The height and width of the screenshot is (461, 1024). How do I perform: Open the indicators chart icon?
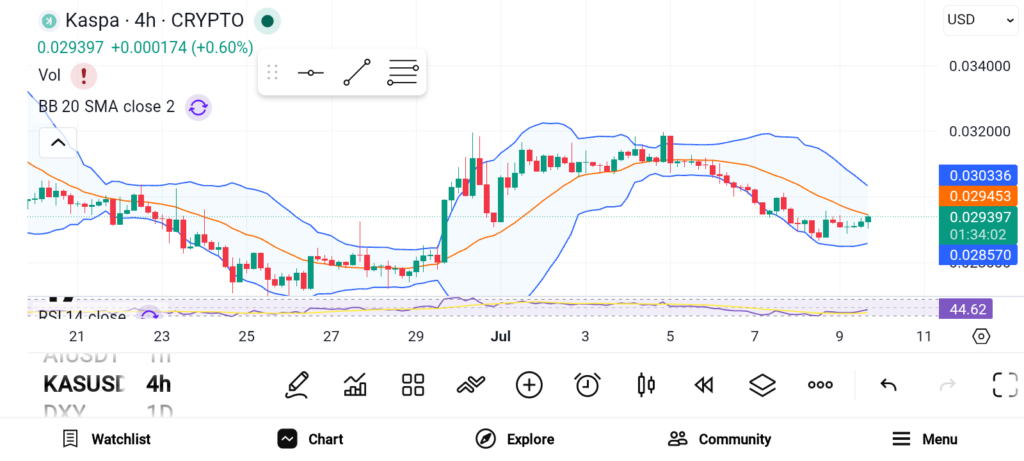click(355, 385)
